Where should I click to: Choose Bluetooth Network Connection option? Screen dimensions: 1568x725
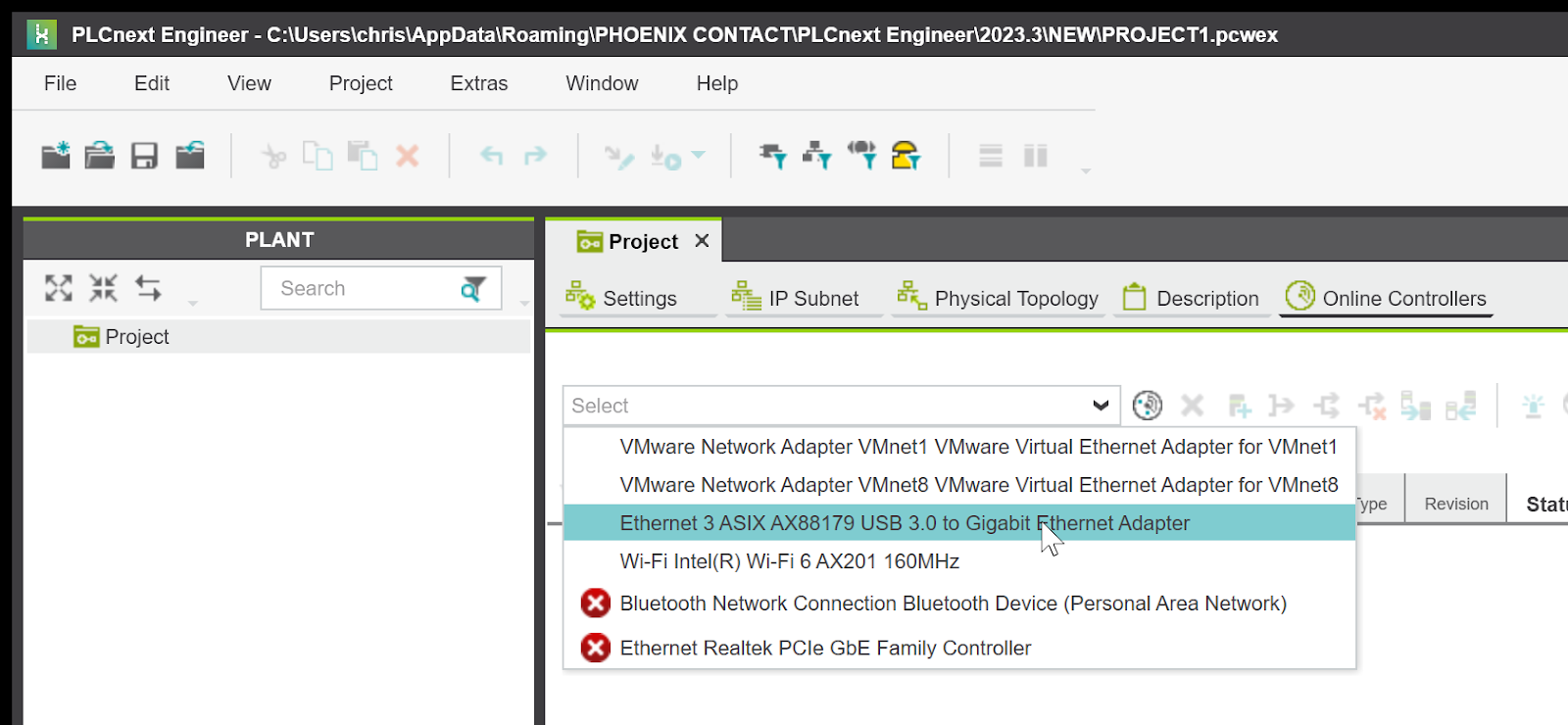959,604
